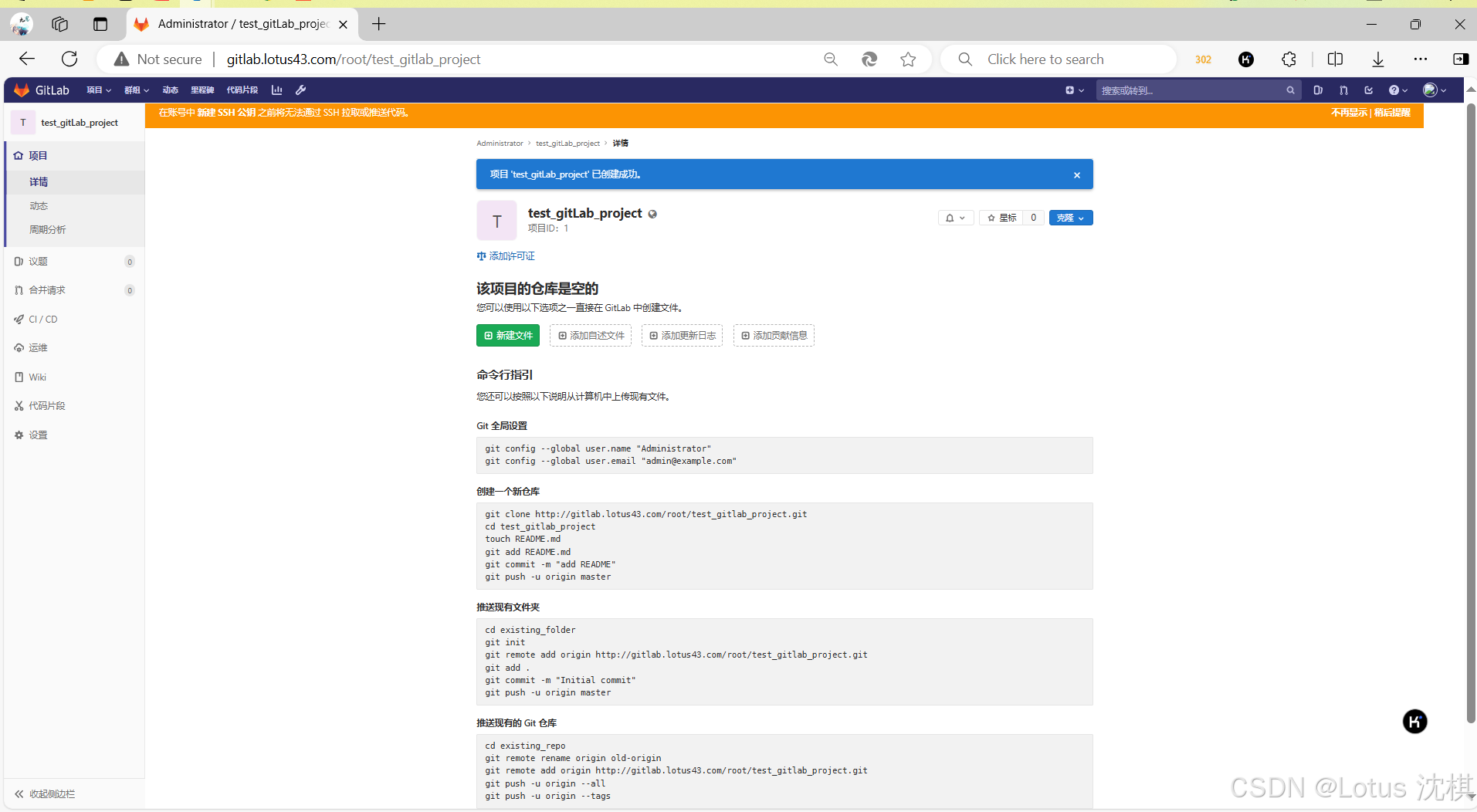Collapse the sidebar with 收起侧边栏
This screenshot has width=1477, height=812.
tap(45, 793)
